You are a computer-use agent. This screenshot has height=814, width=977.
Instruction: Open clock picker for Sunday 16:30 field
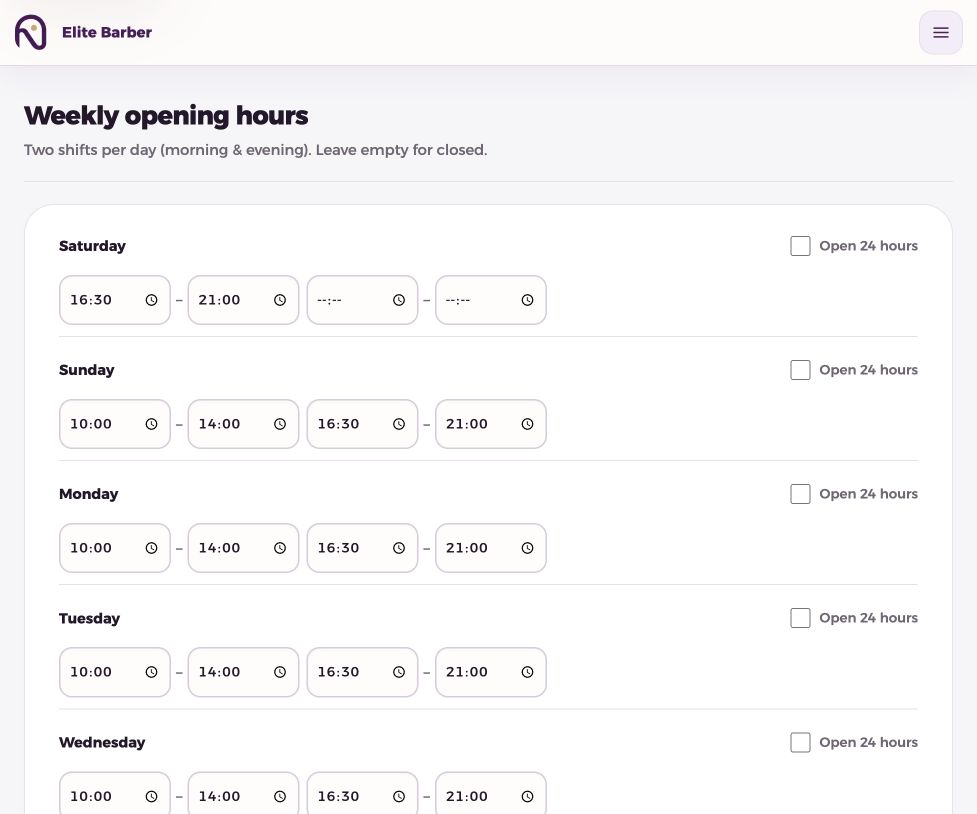[x=399, y=424]
